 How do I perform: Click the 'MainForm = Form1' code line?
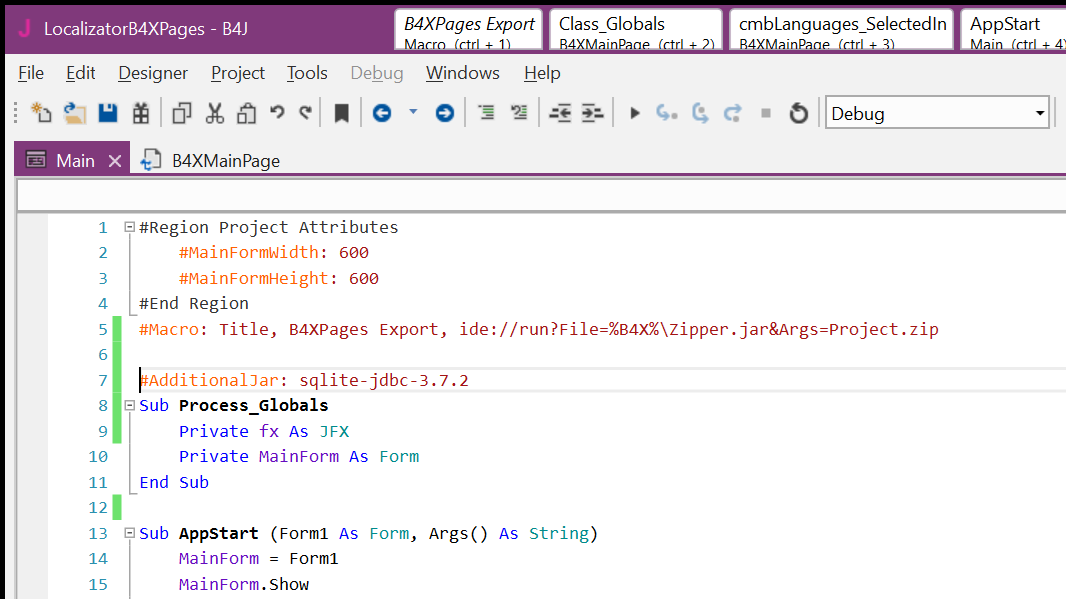point(258,558)
